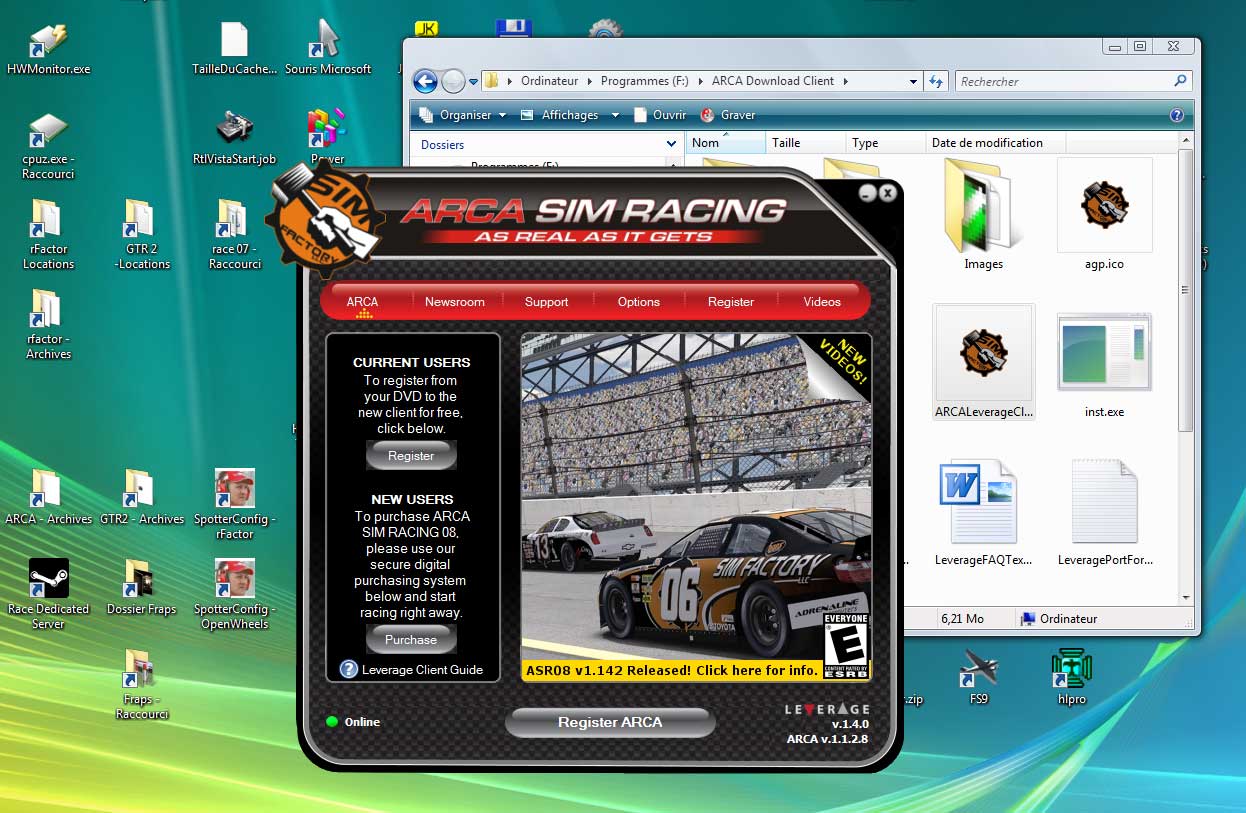Select the GTR 2 - Locations folder shortcut
This screenshot has height=813, width=1246.
tap(141, 234)
